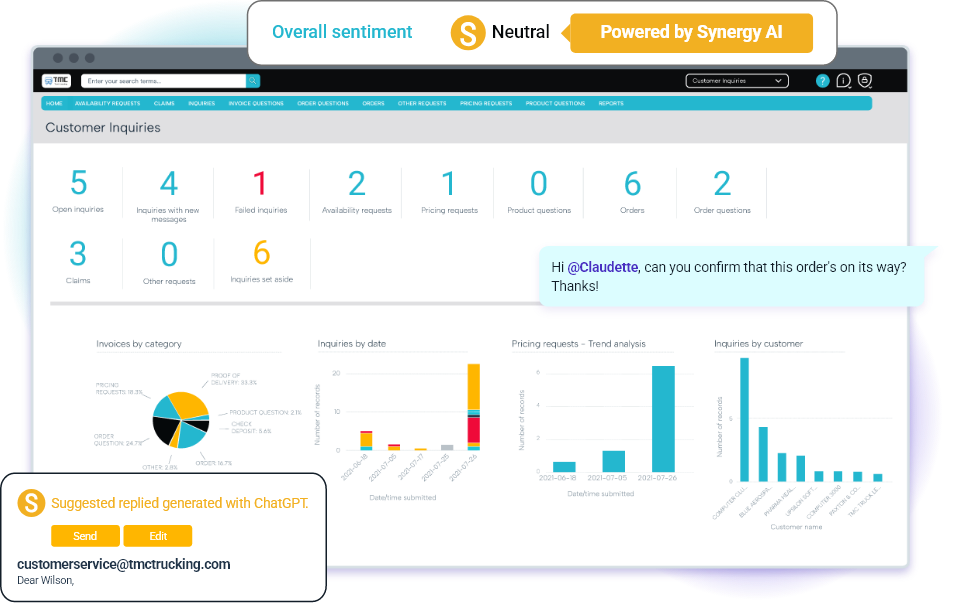This screenshot has height=603, width=953.
Task: Open the blue help question-mark icon
Action: click(822, 81)
